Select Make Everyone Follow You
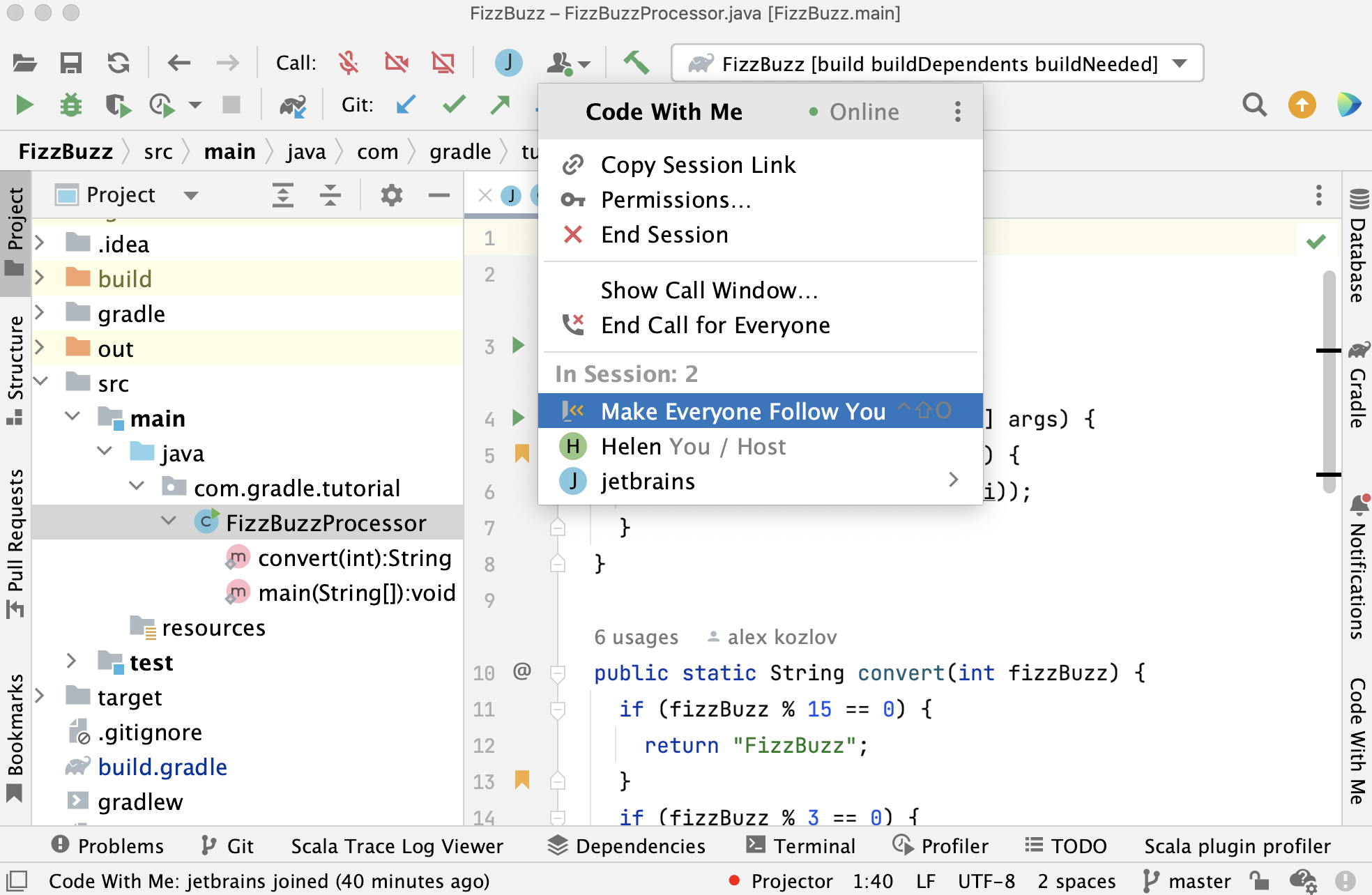 (760, 411)
